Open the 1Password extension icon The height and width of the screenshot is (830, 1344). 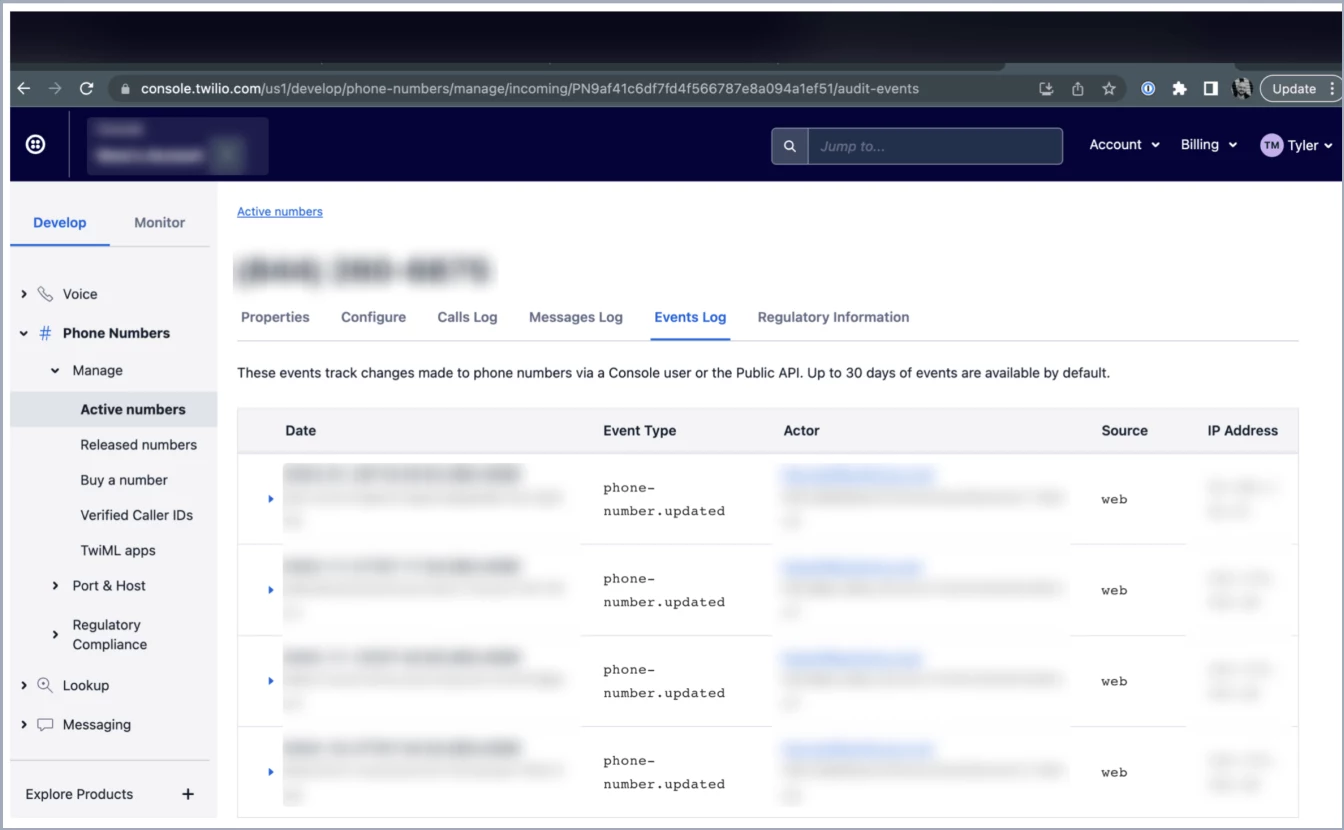tap(1148, 89)
